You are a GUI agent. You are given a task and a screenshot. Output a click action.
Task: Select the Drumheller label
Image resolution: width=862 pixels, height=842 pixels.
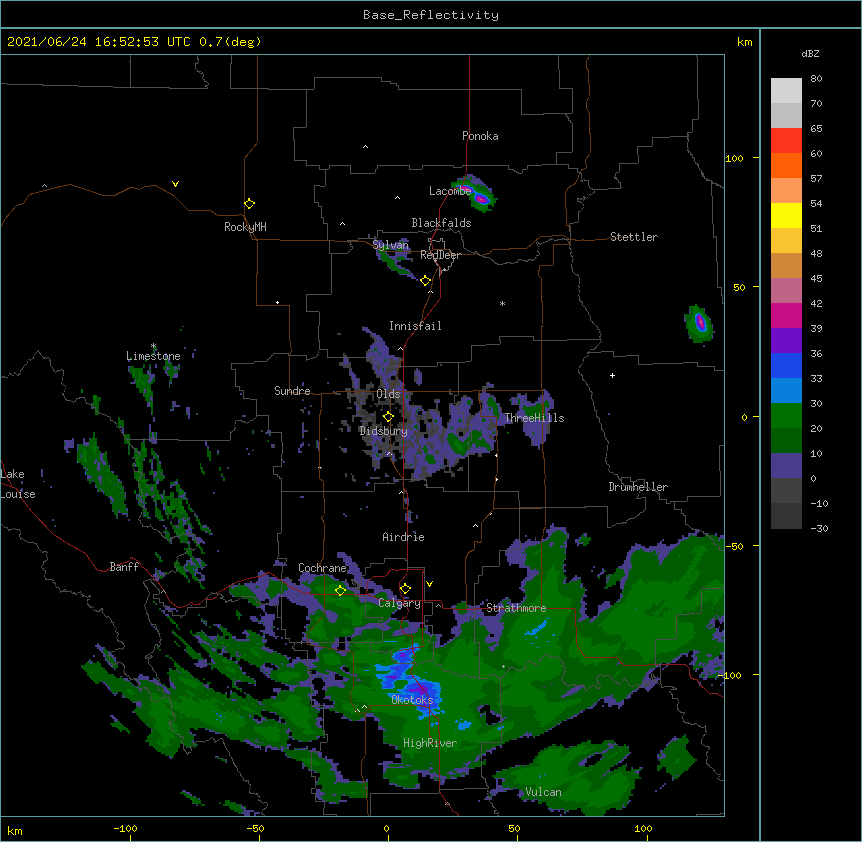pyautogui.click(x=638, y=487)
